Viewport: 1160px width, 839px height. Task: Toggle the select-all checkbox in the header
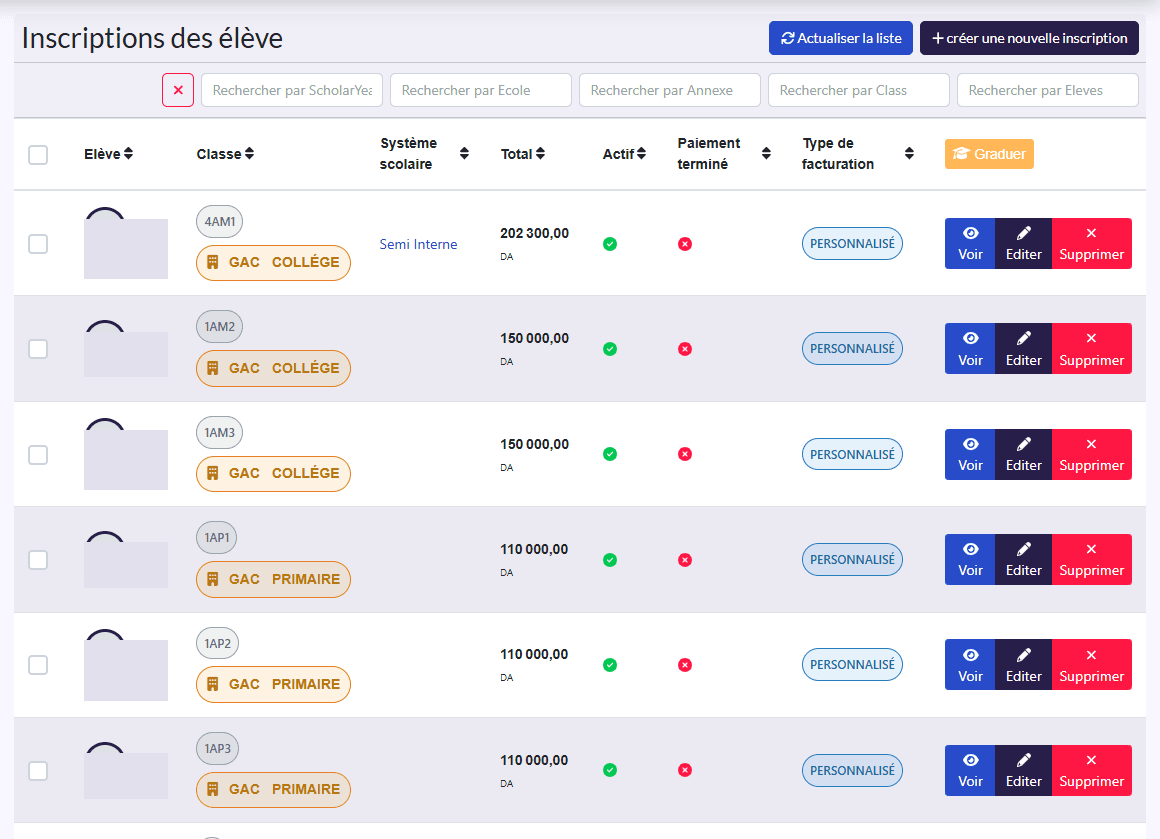pyautogui.click(x=38, y=155)
